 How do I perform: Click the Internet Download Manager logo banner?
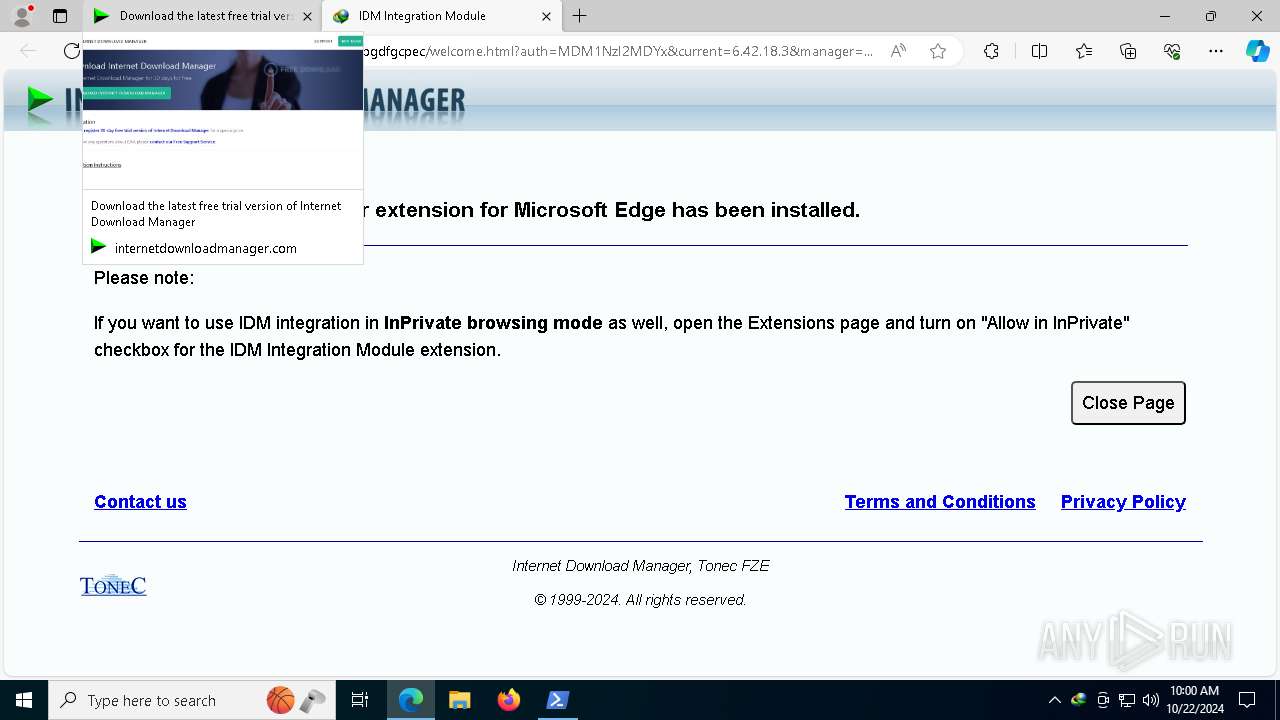pyautogui.click(x=245, y=101)
